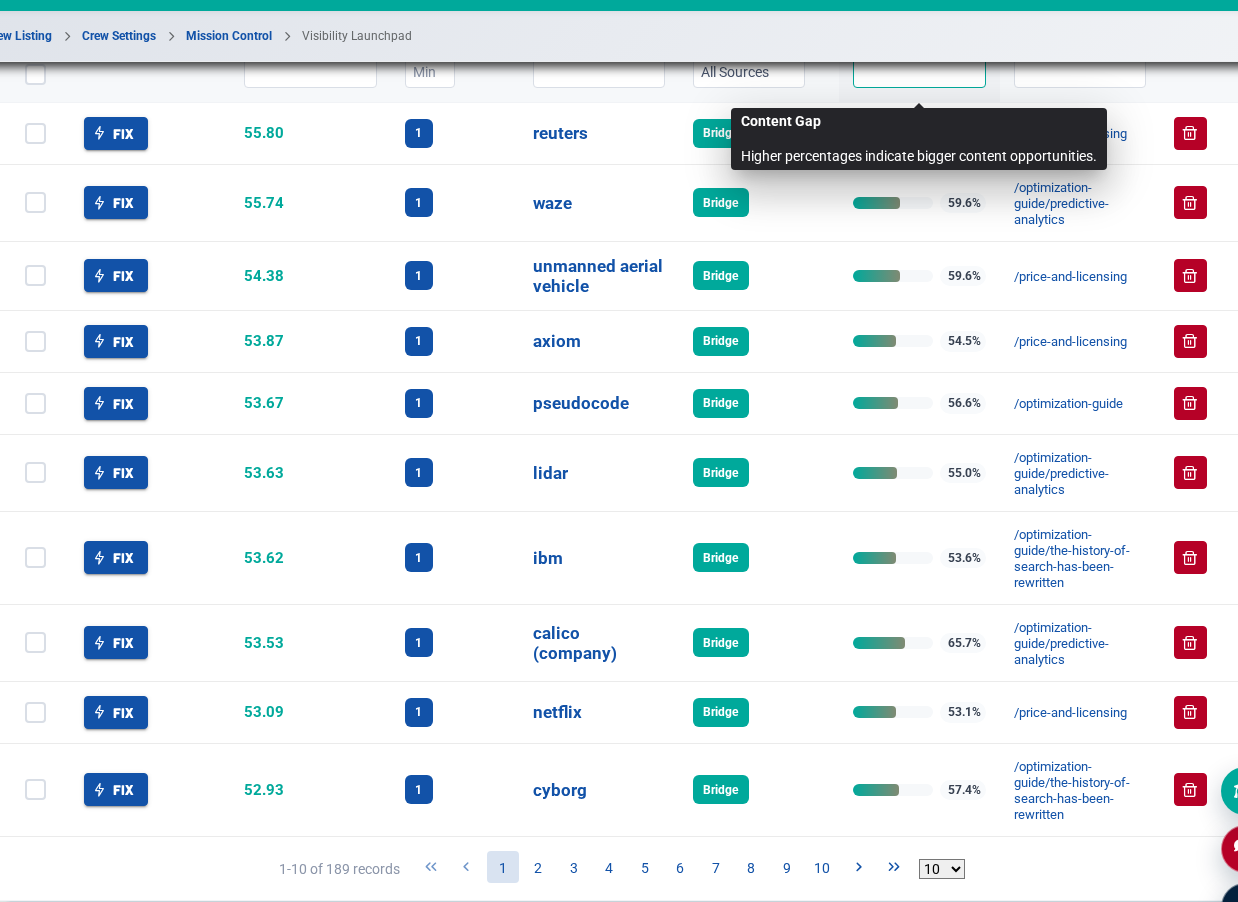Screen dimensions: 1238x902
Task: Click the Bridge badge for ibm
Action: click(721, 558)
